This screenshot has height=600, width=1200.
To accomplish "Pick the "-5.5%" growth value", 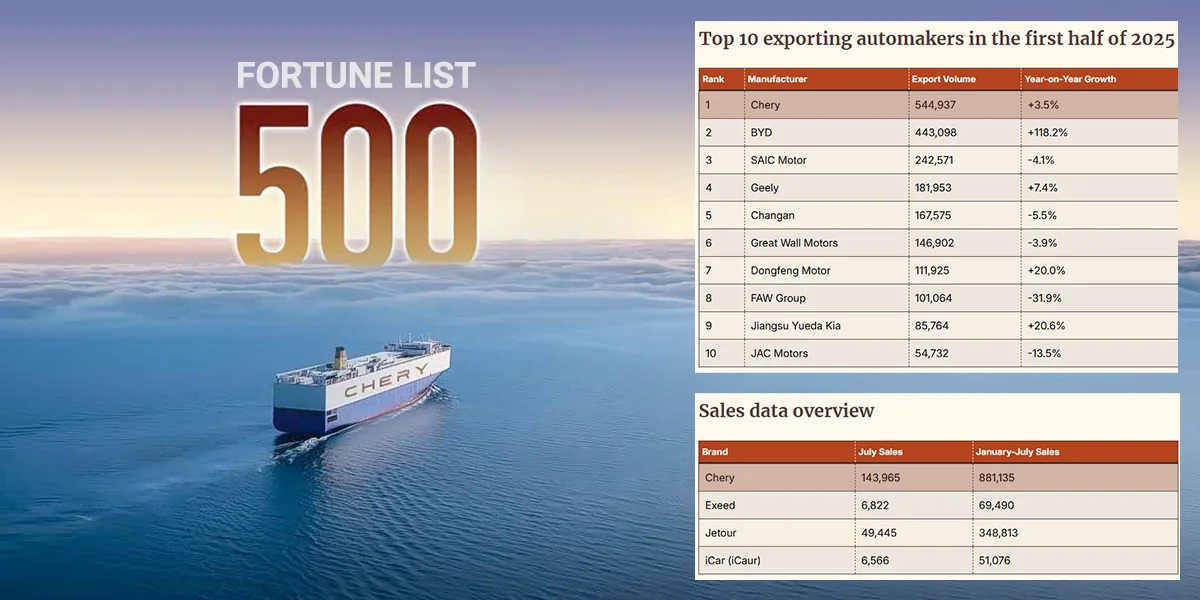I will click(1040, 215).
